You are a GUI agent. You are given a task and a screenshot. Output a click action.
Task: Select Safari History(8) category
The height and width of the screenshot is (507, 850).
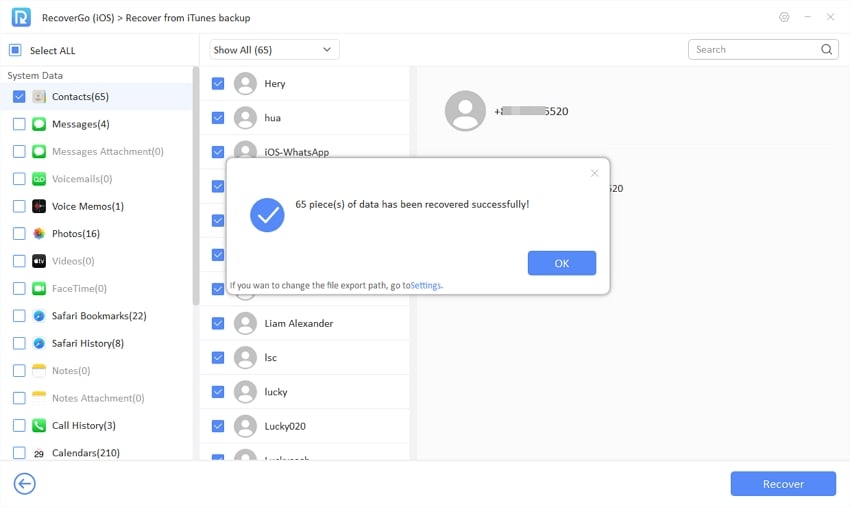87,343
